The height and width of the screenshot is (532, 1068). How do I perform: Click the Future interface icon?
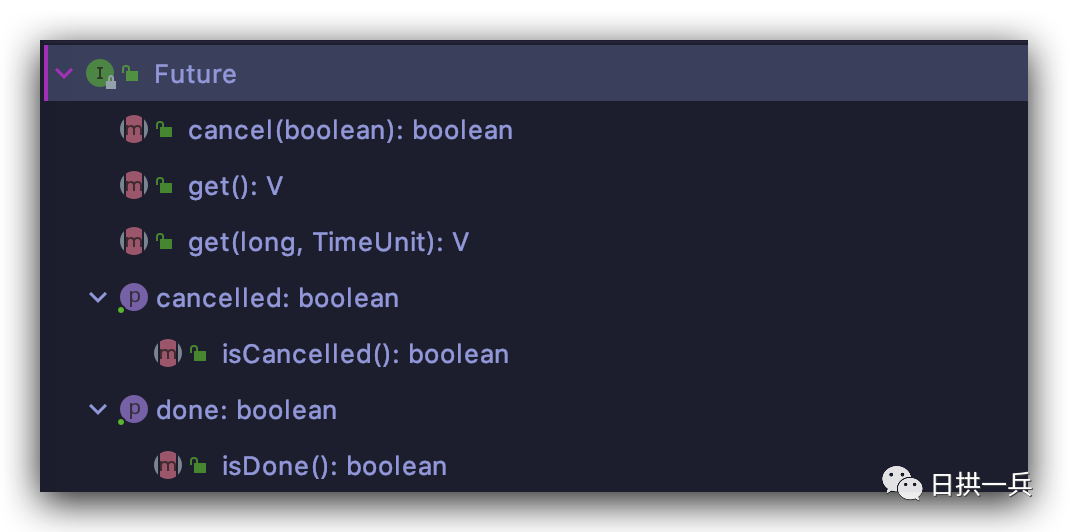[x=100, y=73]
